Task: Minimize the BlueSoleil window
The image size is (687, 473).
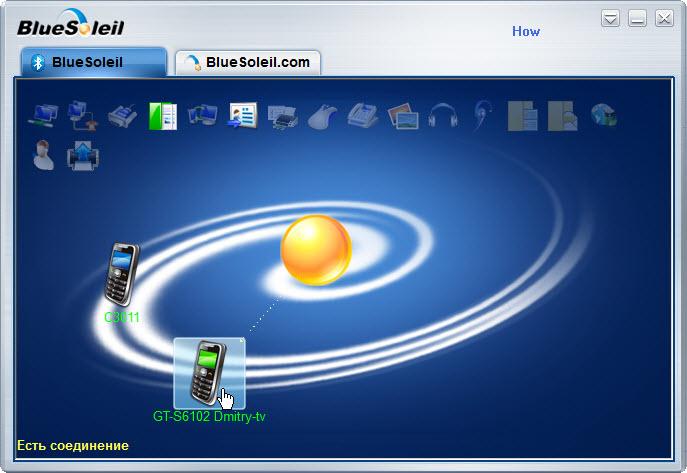Action: (637, 19)
